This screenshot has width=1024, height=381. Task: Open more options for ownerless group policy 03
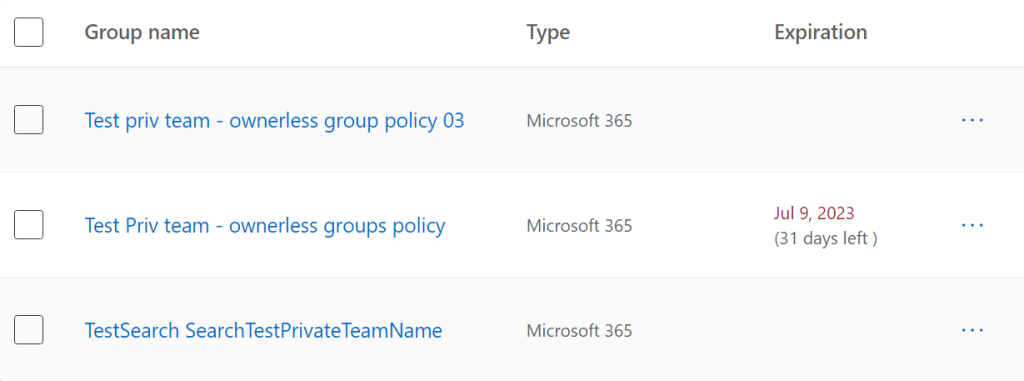click(972, 120)
